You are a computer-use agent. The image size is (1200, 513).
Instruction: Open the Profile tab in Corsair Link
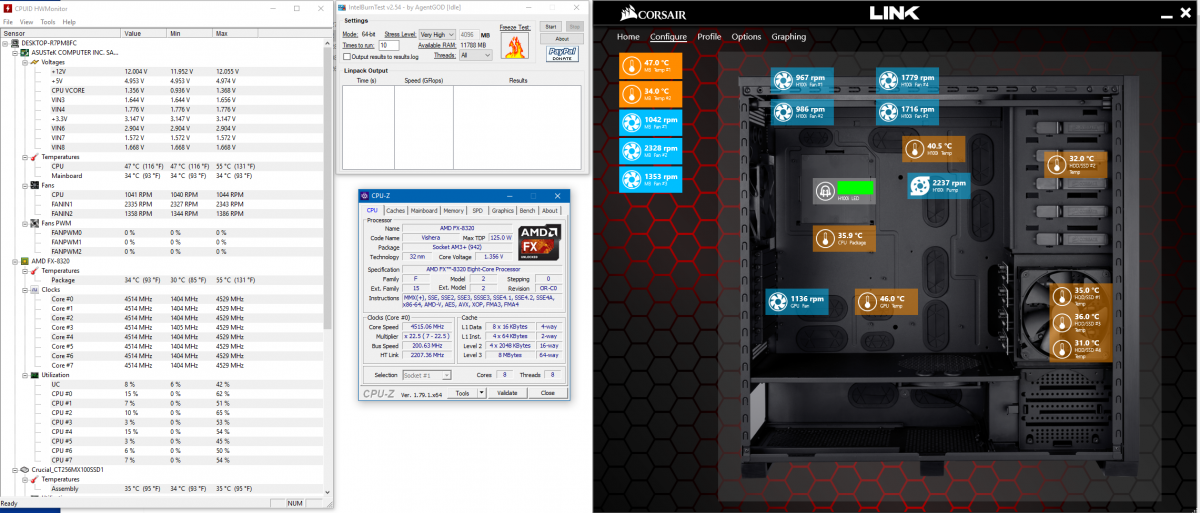[709, 37]
